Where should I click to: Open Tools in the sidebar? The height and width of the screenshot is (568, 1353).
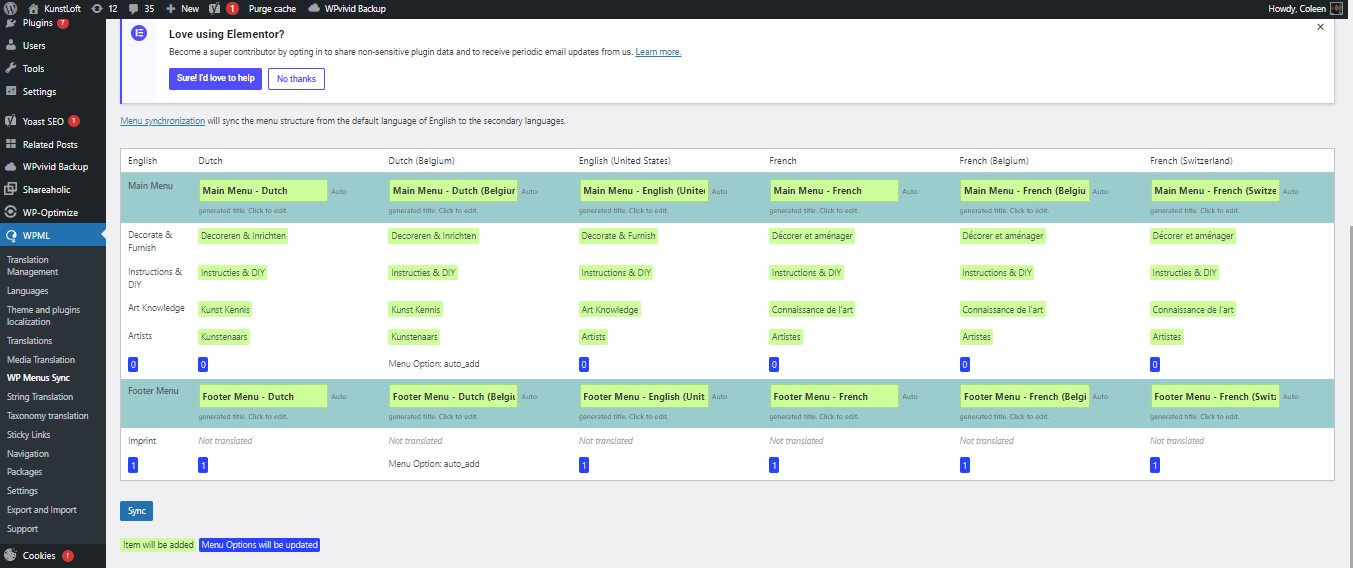tap(33, 68)
